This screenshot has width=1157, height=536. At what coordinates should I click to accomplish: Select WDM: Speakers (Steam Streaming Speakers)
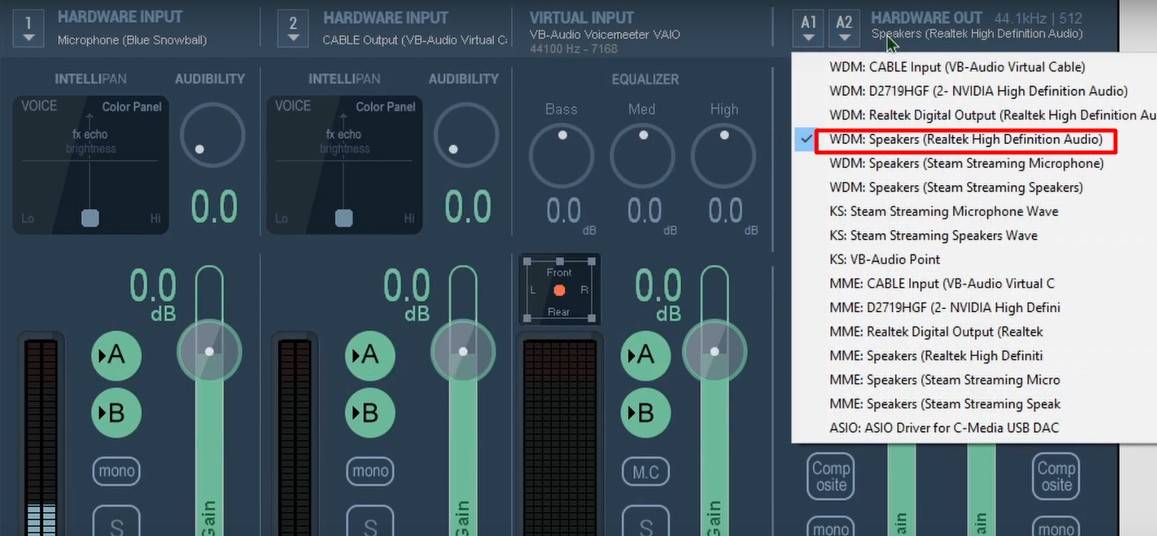pyautogui.click(x=974, y=187)
